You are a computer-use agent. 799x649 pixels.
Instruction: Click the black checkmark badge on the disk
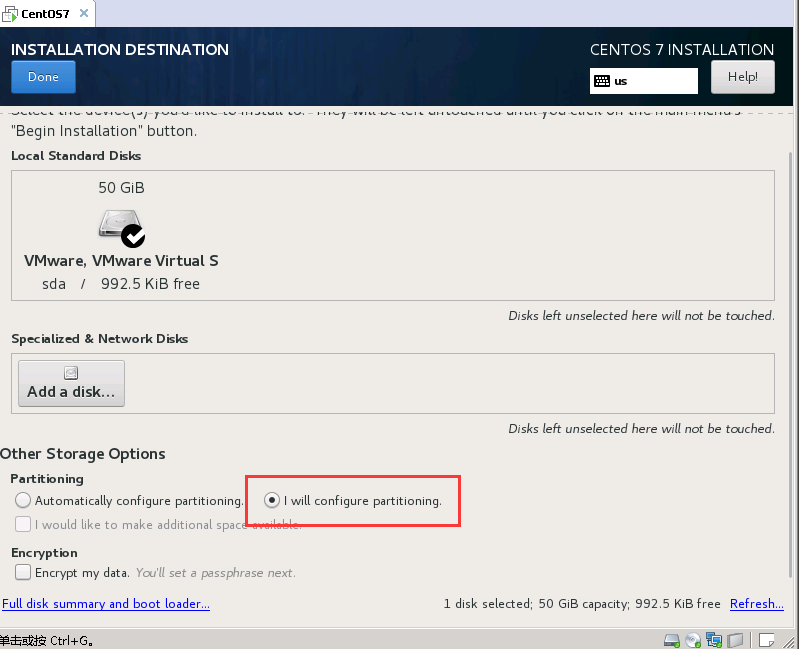(x=133, y=236)
